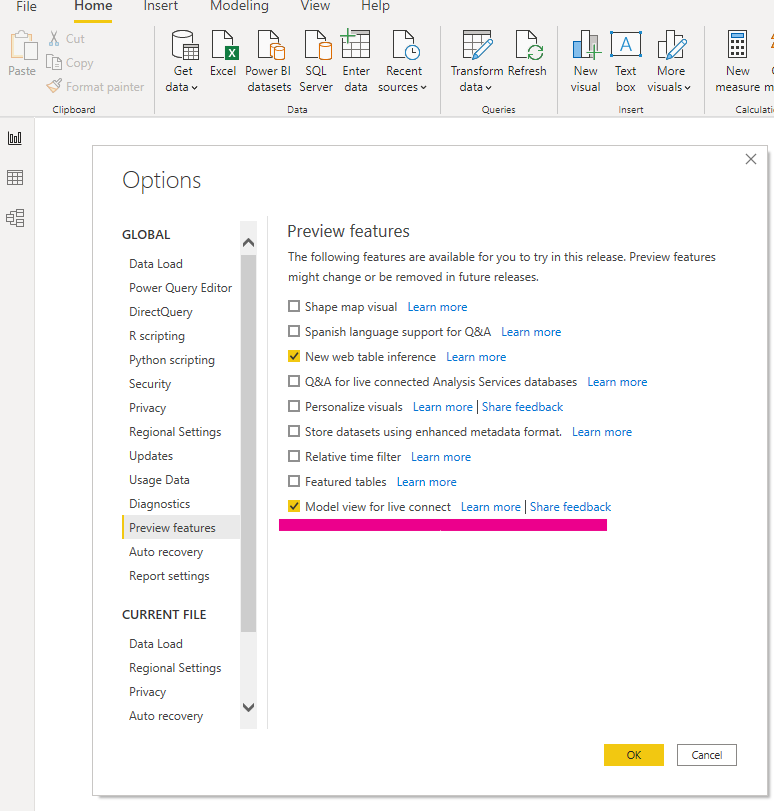The image size is (774, 811).
Task: Select R scripting options
Action: tap(157, 336)
